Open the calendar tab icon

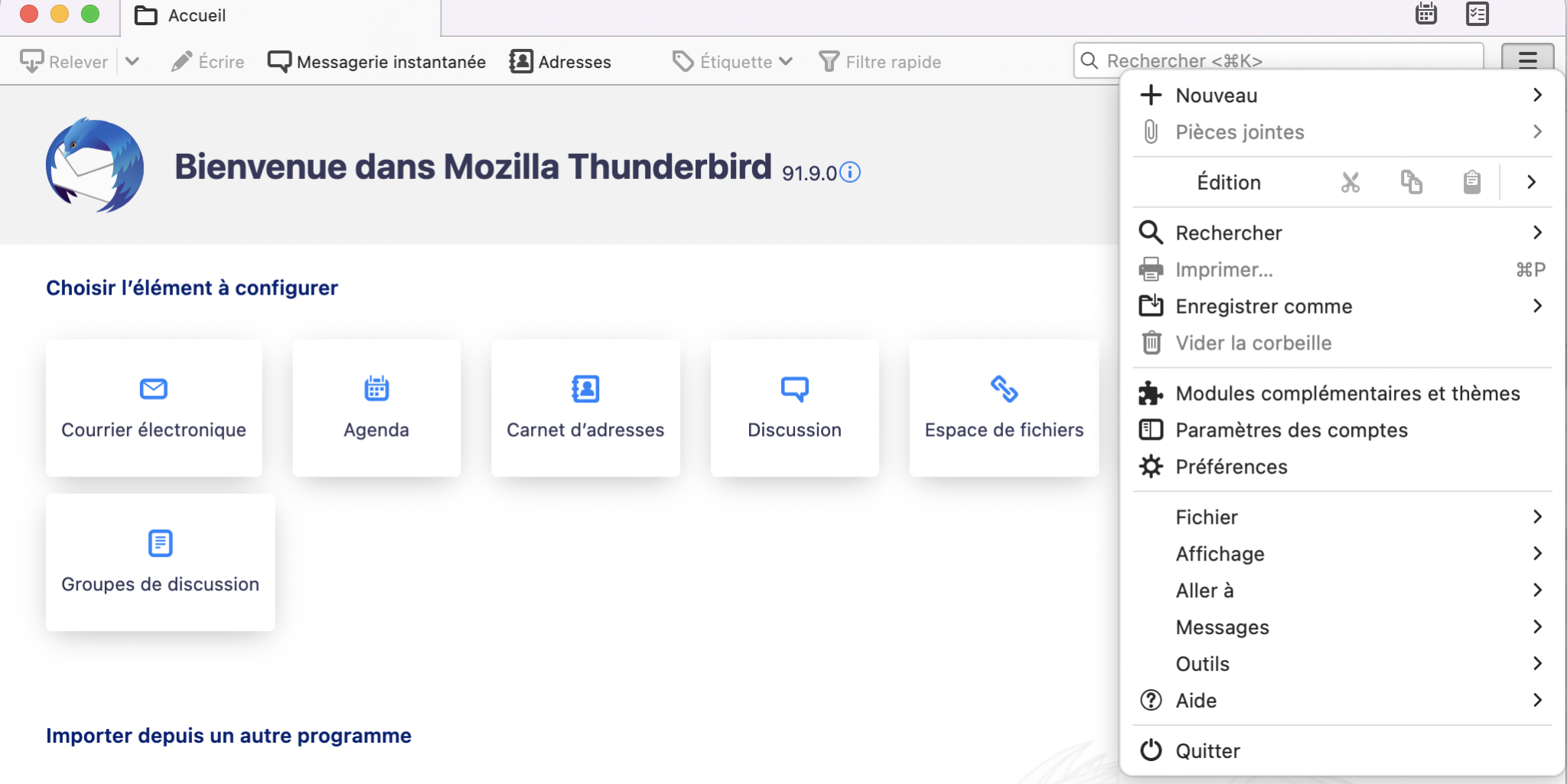(1426, 15)
